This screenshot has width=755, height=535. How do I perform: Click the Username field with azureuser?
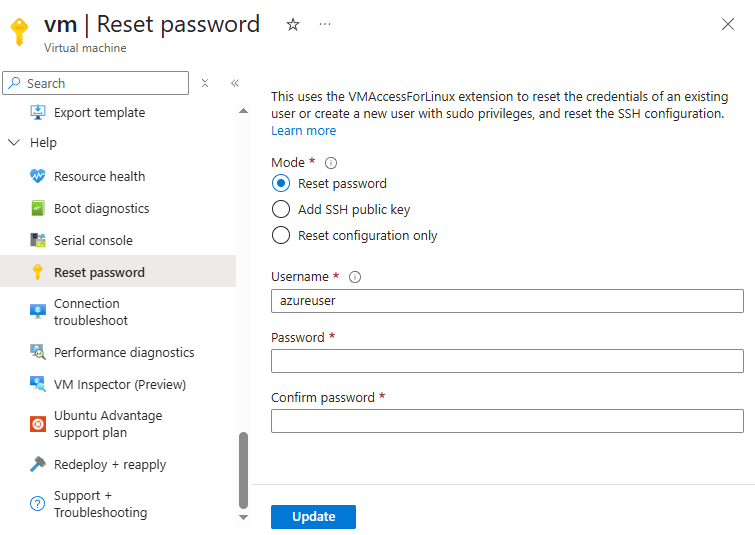point(507,301)
